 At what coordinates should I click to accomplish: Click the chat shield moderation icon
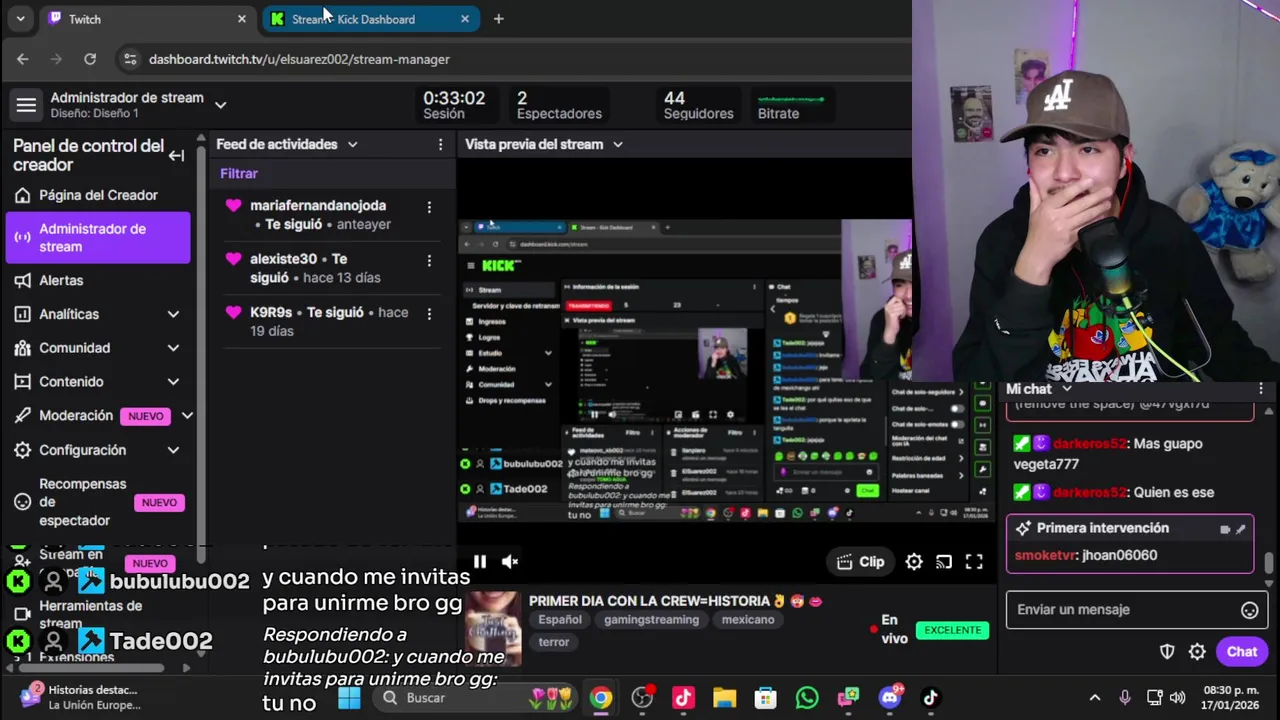1167,652
